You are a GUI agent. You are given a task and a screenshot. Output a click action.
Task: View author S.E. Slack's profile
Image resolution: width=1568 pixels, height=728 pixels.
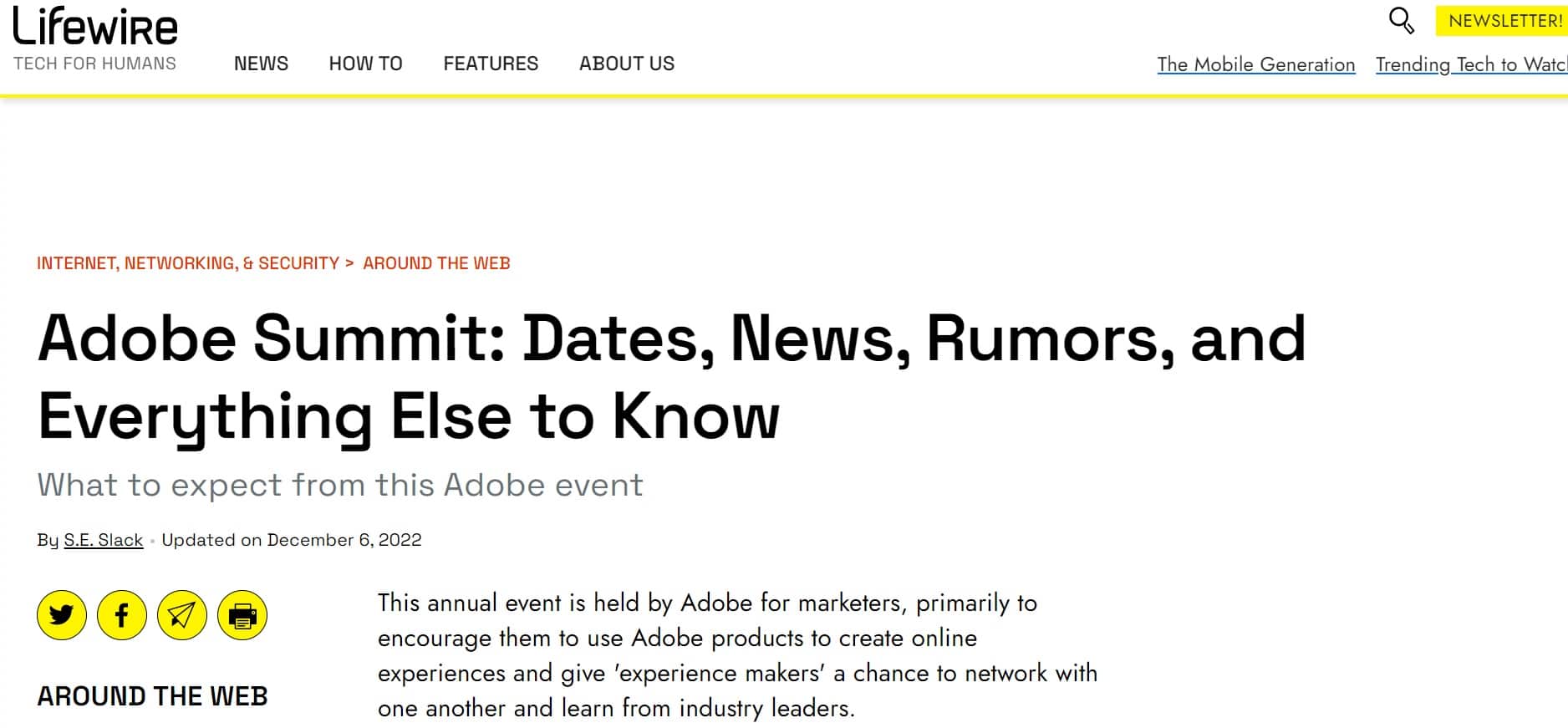click(x=104, y=540)
